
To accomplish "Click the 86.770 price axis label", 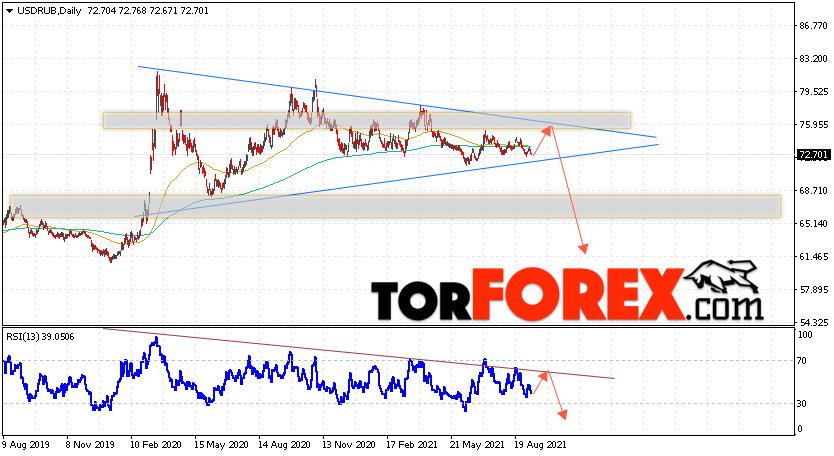I will pos(814,26).
